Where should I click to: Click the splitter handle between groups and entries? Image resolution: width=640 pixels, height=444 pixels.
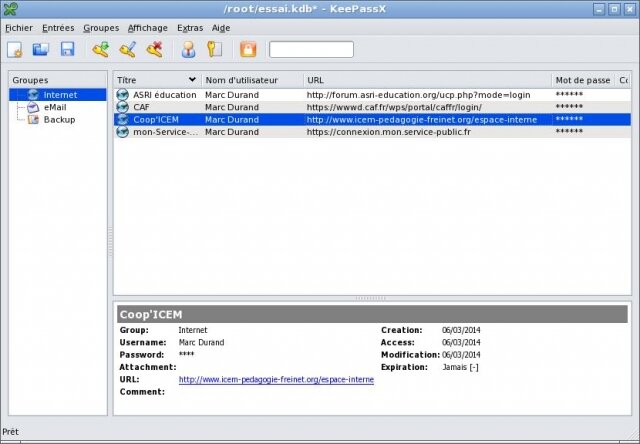110,243
